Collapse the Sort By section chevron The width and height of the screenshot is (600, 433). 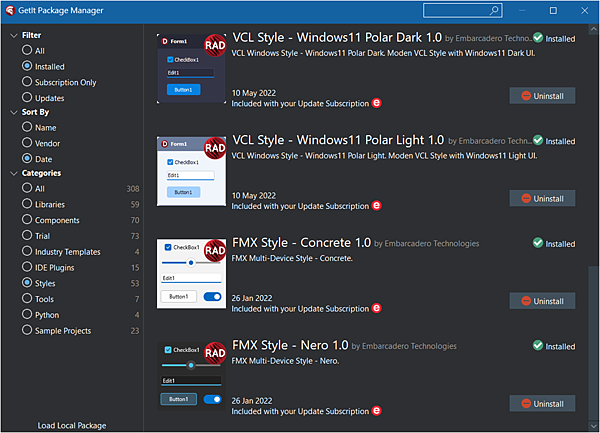(x=14, y=112)
